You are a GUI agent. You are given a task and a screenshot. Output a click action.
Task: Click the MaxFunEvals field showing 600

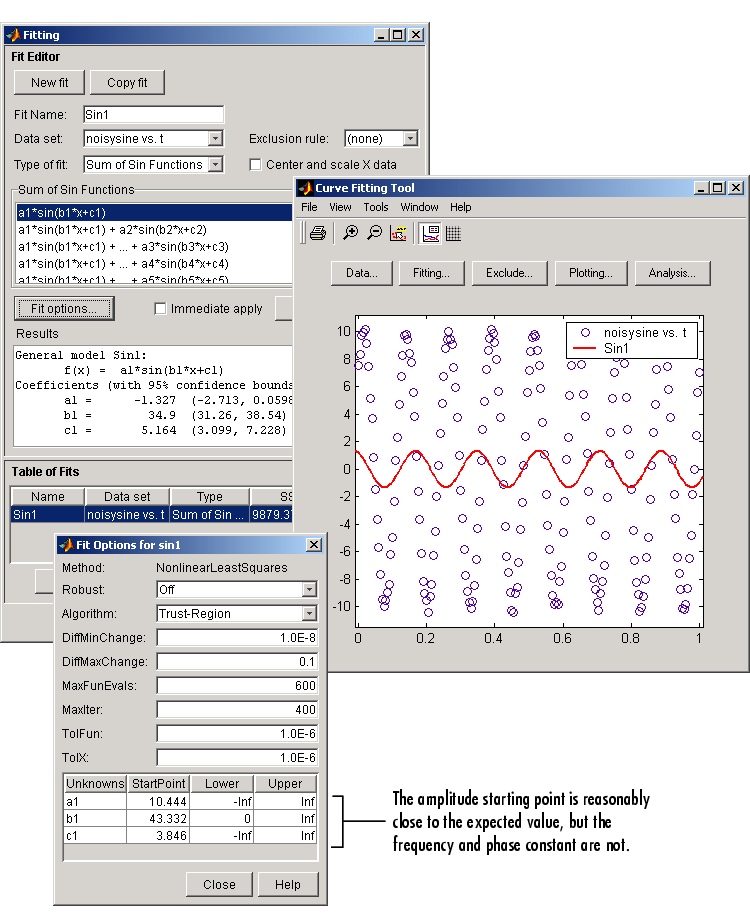(x=237, y=686)
